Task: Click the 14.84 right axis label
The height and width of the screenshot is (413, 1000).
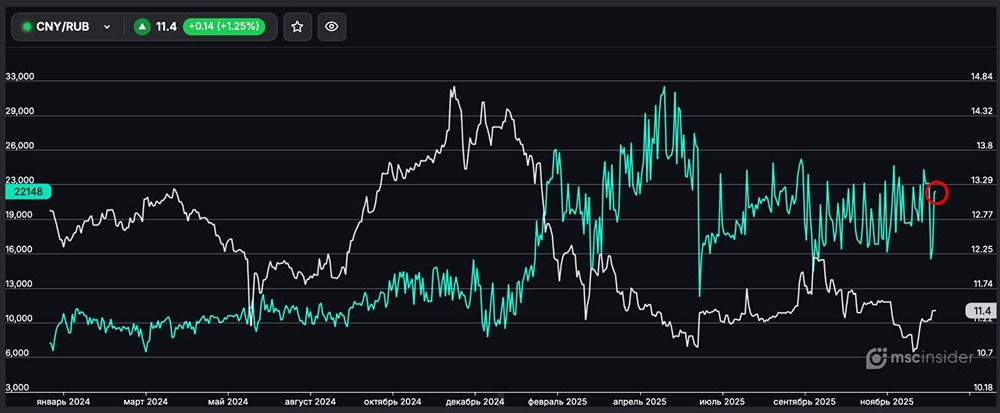Action: pyautogui.click(x=981, y=76)
